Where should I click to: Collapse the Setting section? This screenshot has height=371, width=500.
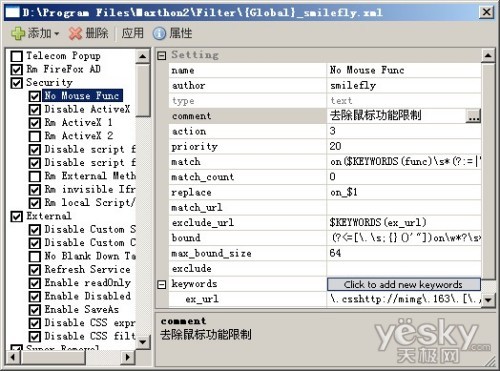161,55
